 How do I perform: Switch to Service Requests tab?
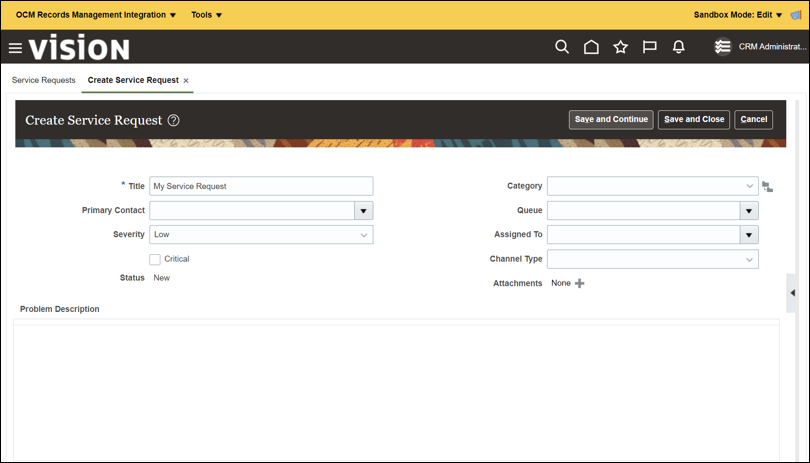click(x=43, y=80)
